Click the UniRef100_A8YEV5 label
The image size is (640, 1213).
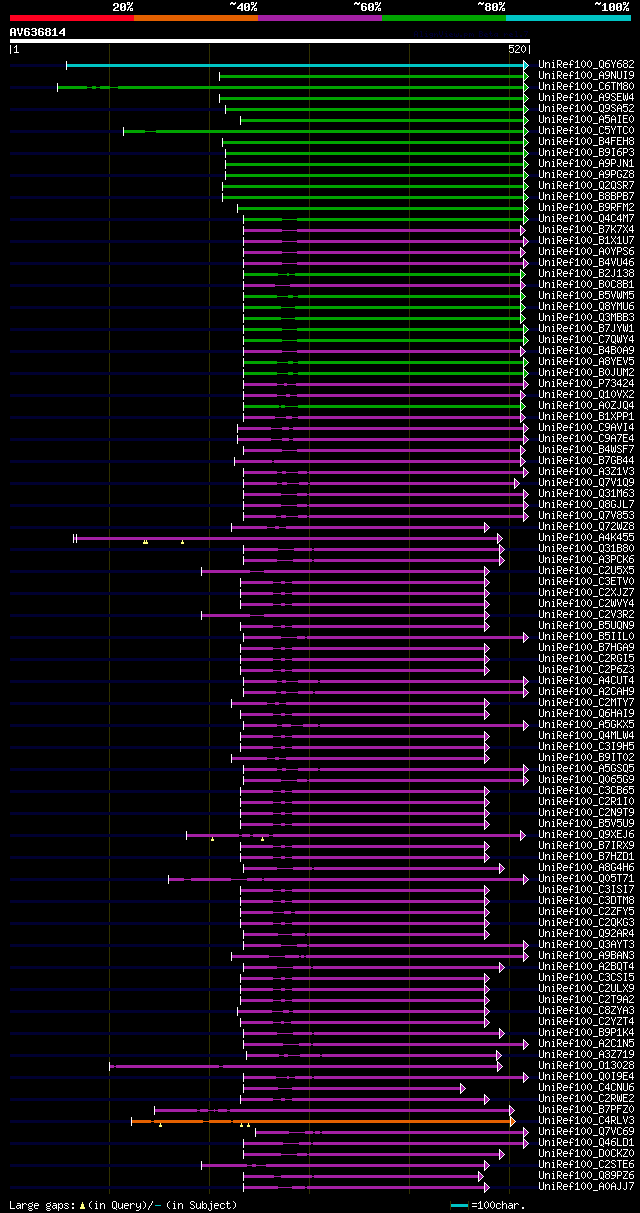(x=586, y=362)
